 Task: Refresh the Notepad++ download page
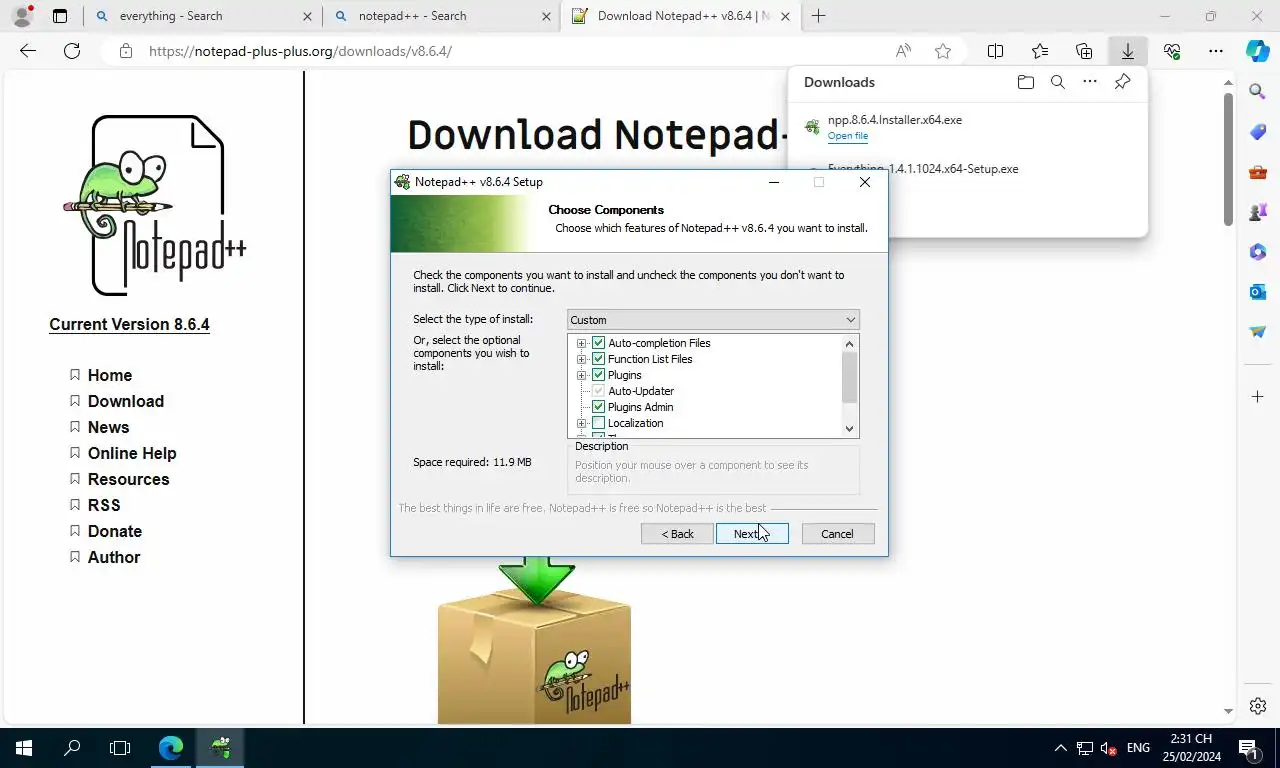click(72, 51)
